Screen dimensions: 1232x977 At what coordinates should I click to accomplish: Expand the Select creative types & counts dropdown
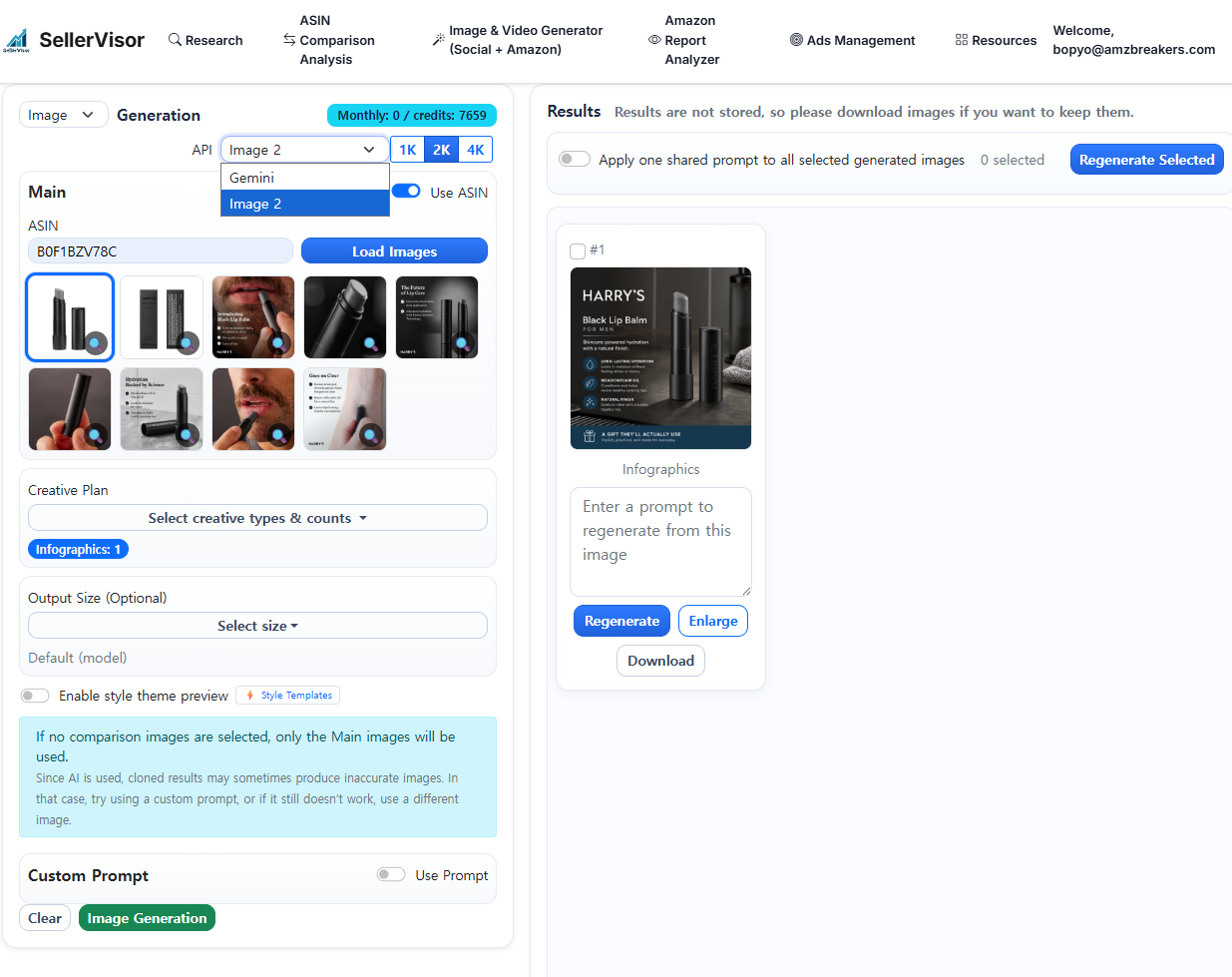pyautogui.click(x=257, y=518)
